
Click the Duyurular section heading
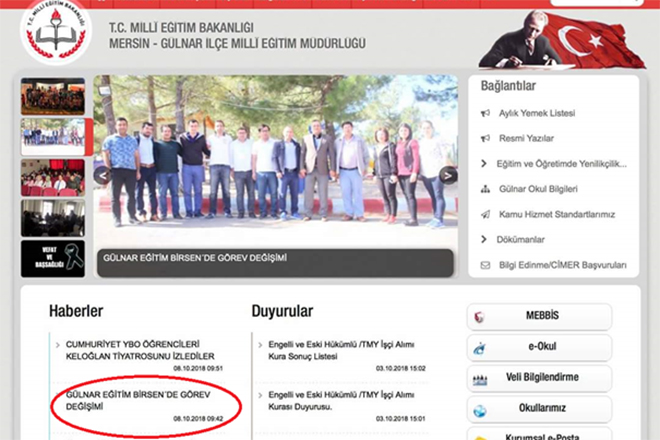pyautogui.click(x=282, y=311)
